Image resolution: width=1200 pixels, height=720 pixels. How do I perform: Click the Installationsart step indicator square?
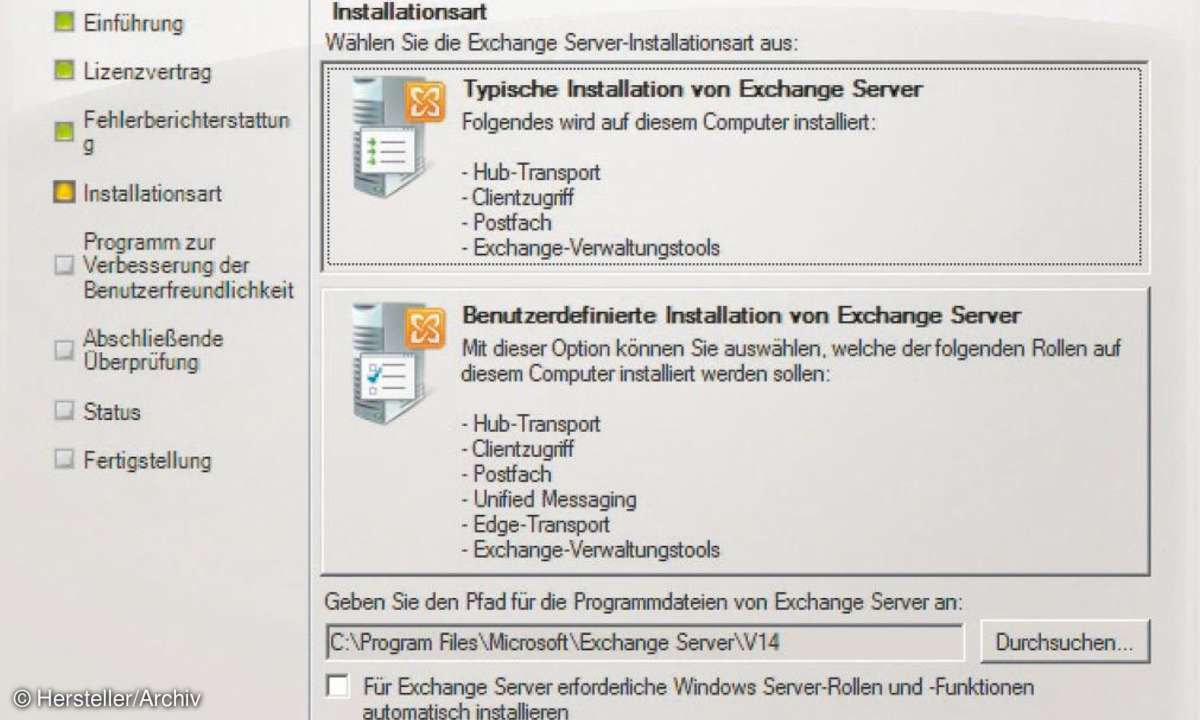click(64, 193)
